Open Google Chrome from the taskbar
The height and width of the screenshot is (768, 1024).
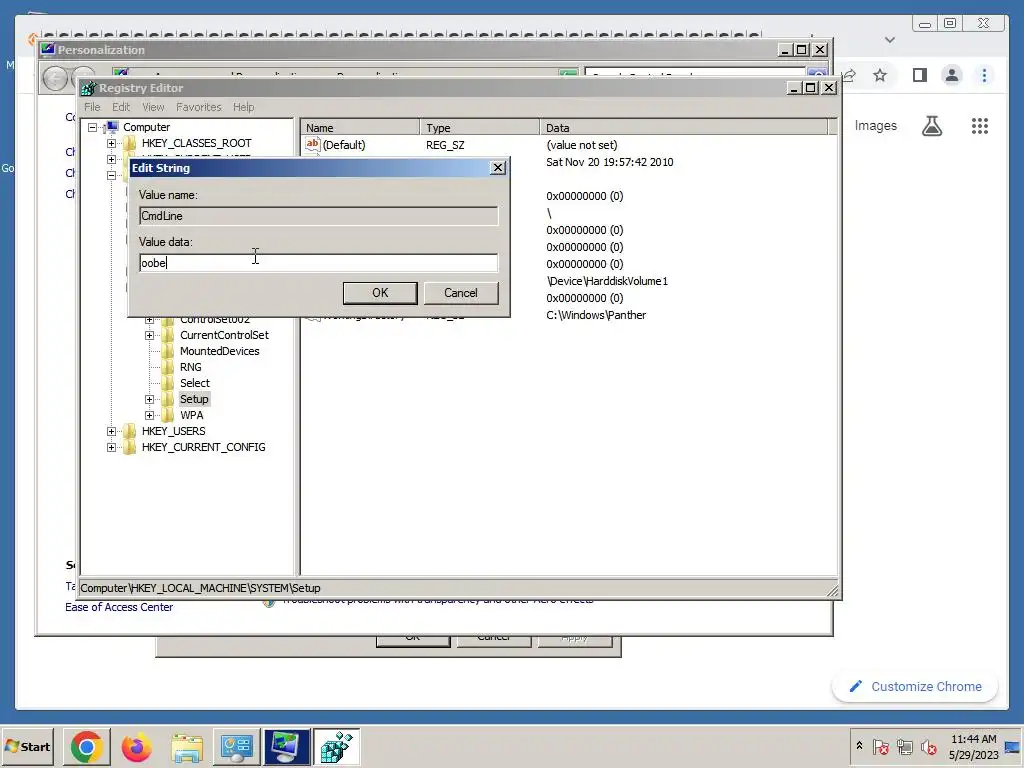tap(86, 746)
